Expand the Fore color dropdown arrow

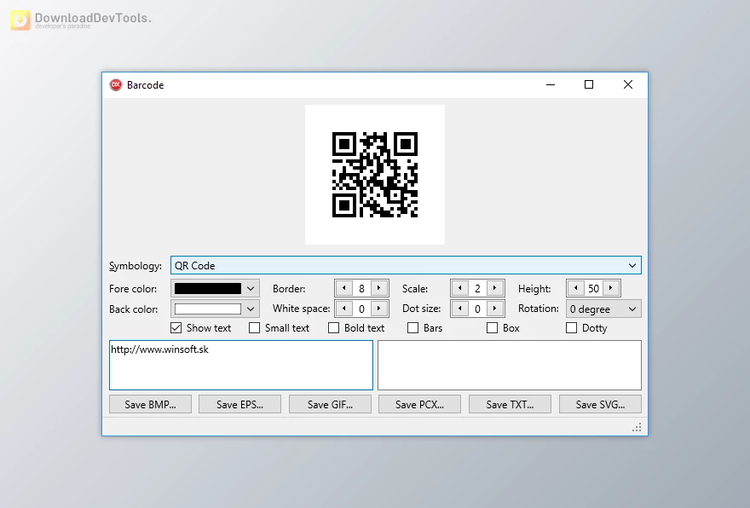[250, 288]
